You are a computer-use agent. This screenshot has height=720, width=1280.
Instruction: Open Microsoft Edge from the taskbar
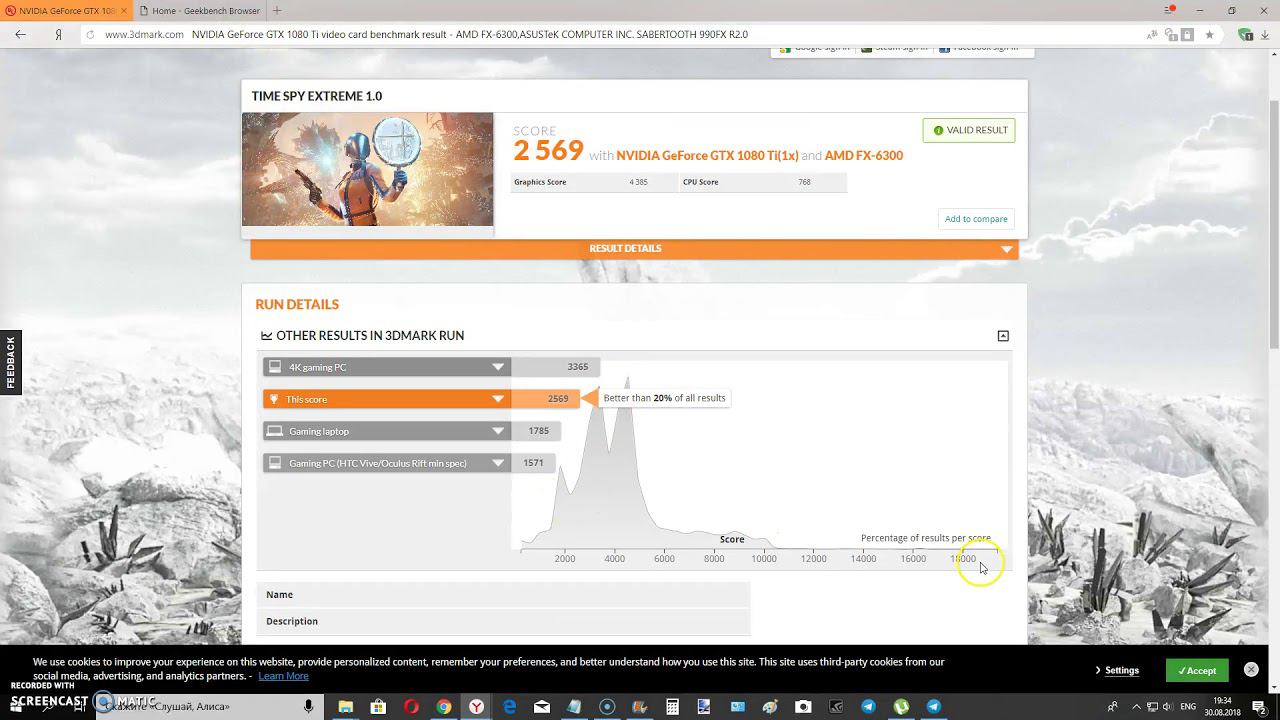[x=509, y=706]
